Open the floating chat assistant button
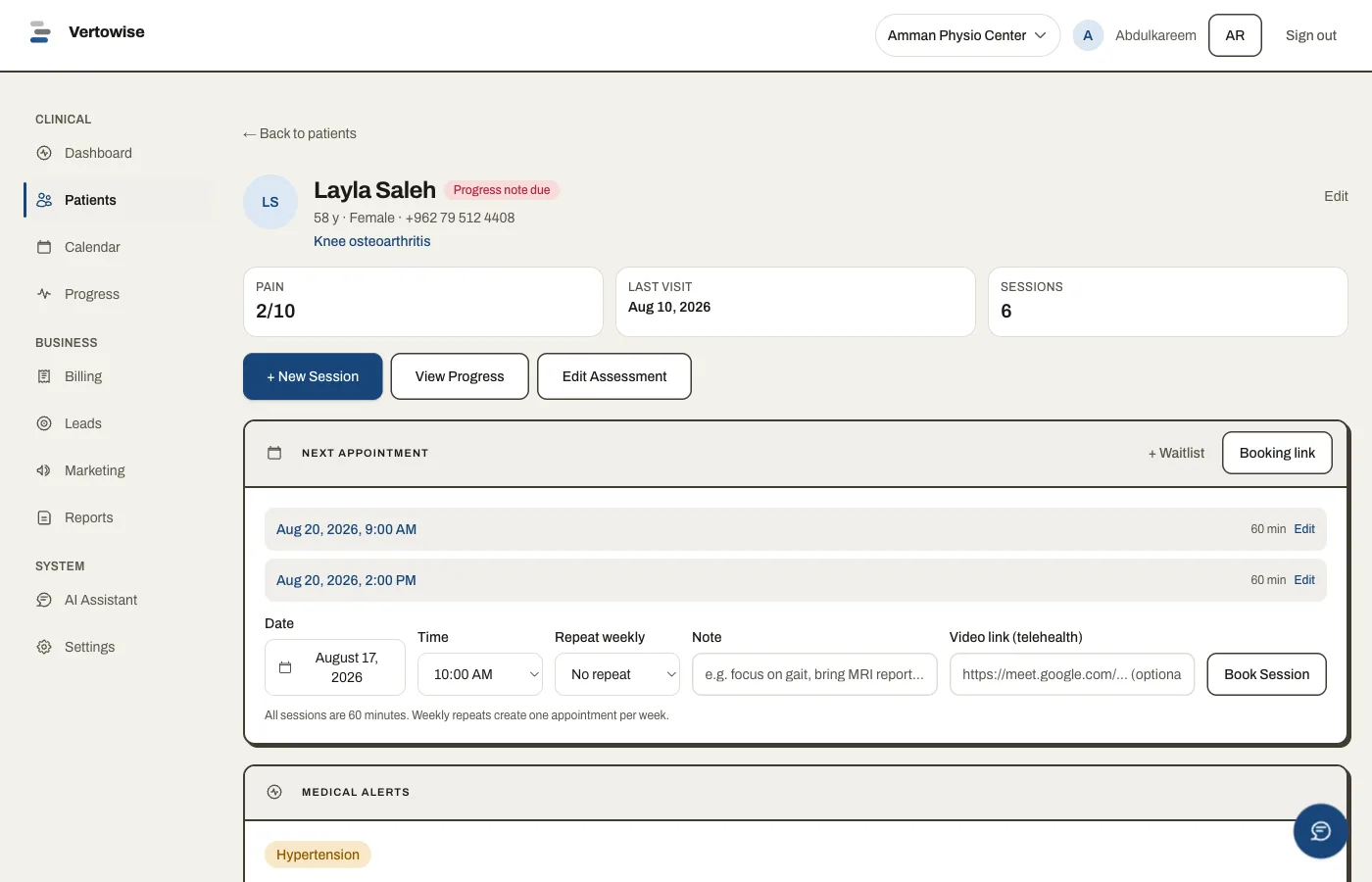1372x882 pixels. (x=1320, y=831)
